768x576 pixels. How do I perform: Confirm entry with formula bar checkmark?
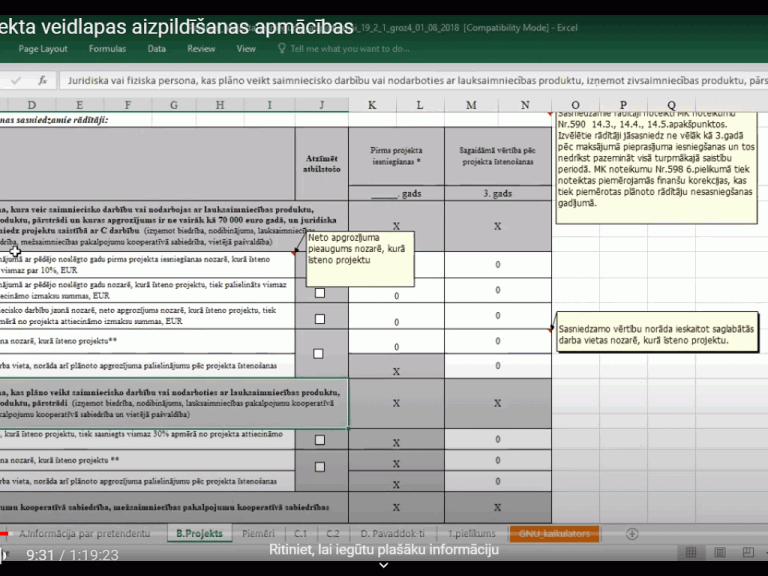point(14,80)
